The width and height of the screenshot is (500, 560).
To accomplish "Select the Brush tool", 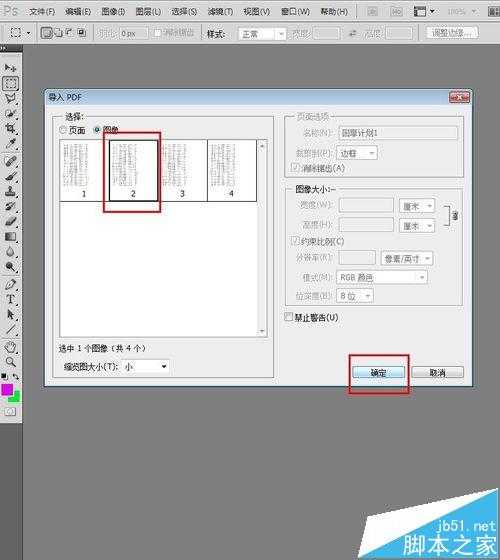I will (x=10, y=176).
